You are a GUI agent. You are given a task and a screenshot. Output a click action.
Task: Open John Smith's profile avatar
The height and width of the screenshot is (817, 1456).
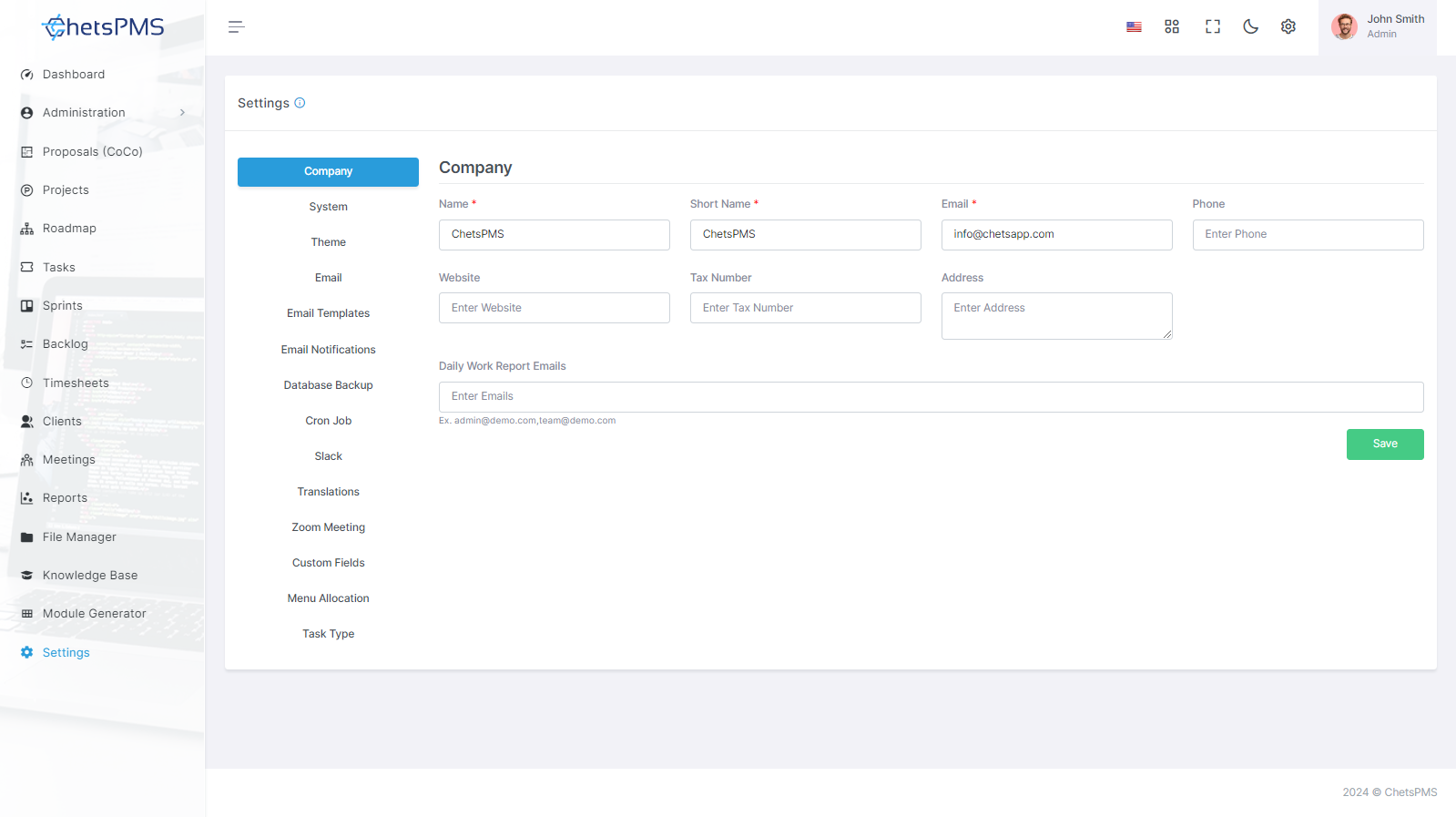point(1344,26)
